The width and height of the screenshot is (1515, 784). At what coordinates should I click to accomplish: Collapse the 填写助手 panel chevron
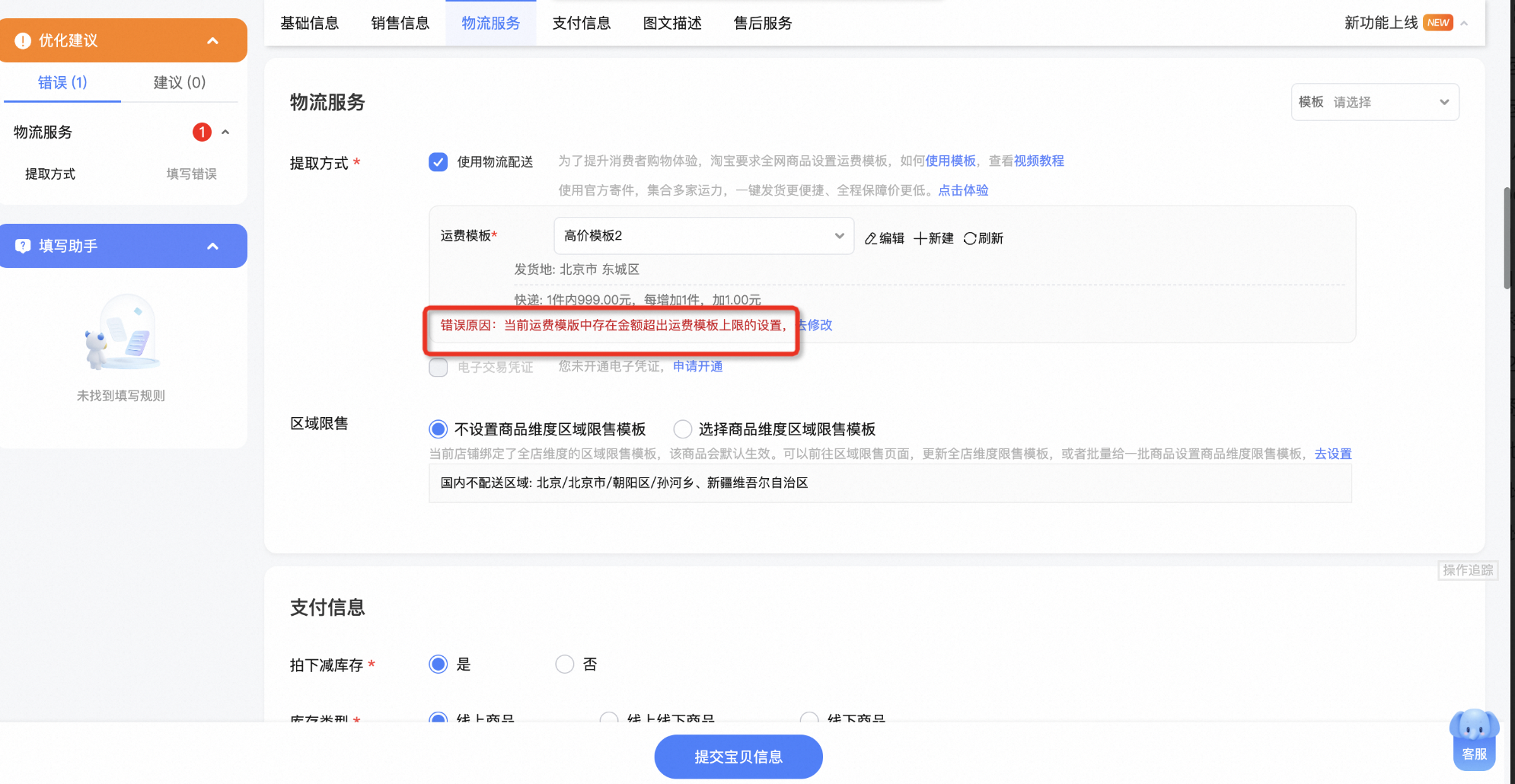coord(213,246)
